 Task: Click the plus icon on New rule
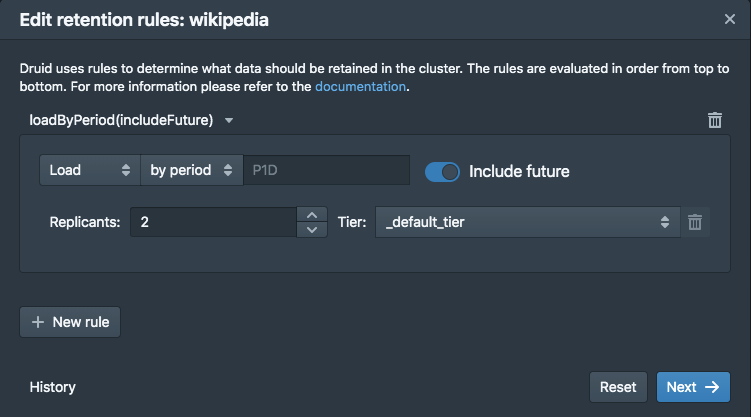[x=38, y=322]
